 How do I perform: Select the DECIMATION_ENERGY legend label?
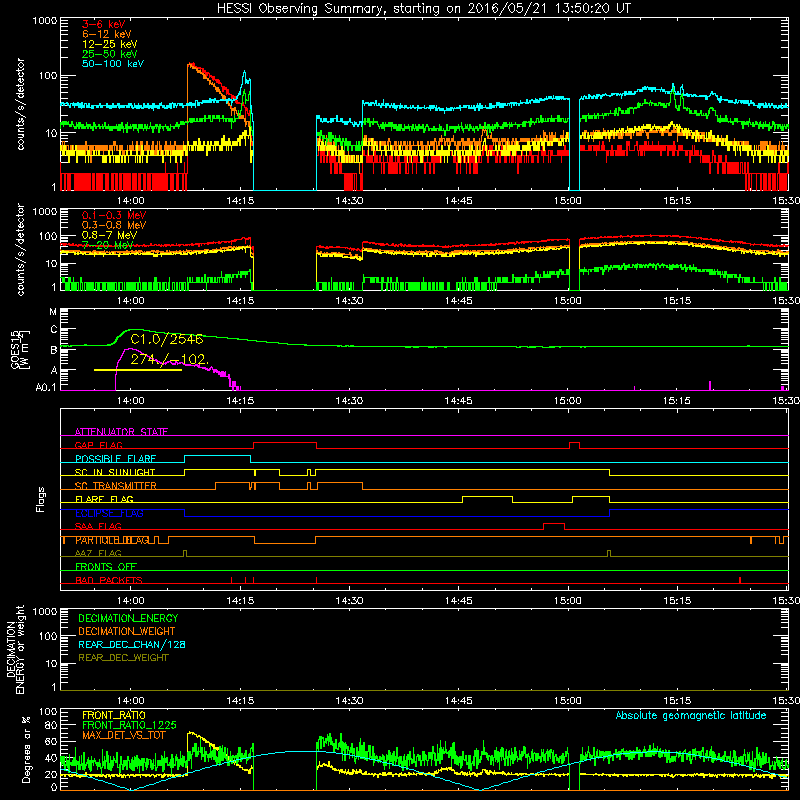point(128,618)
